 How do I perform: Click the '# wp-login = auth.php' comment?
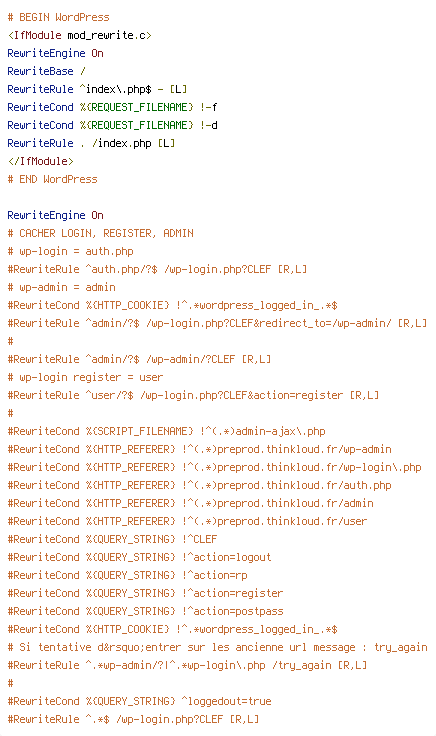point(70,251)
